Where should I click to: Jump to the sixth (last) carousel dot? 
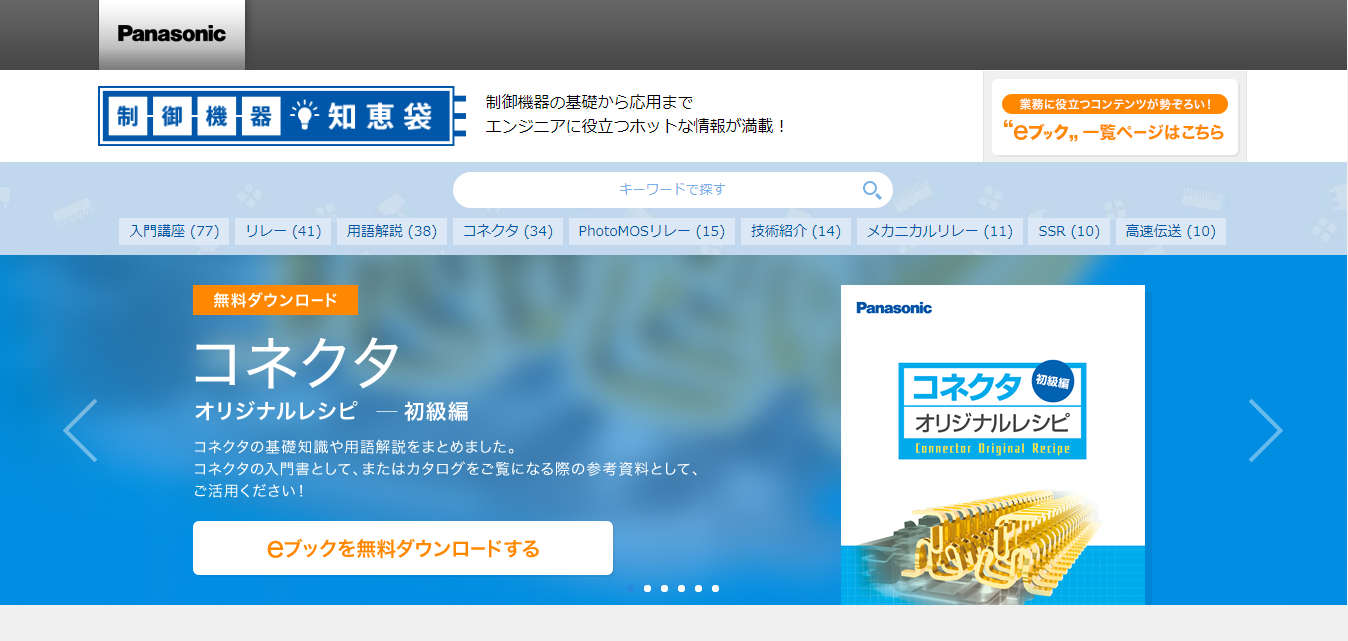click(x=715, y=588)
